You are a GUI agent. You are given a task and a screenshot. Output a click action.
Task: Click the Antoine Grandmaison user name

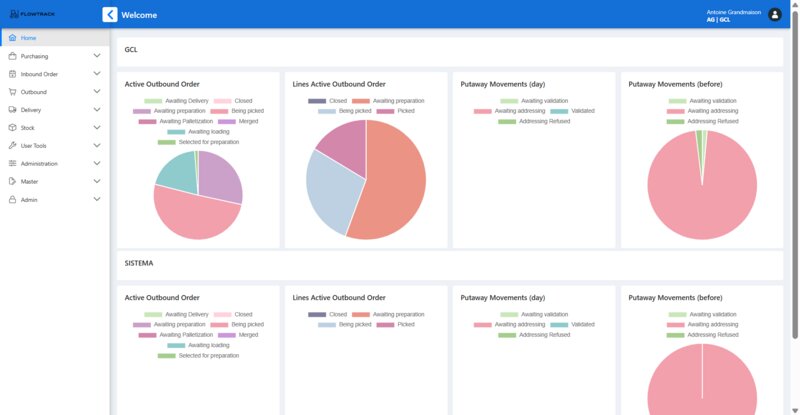[x=734, y=11]
